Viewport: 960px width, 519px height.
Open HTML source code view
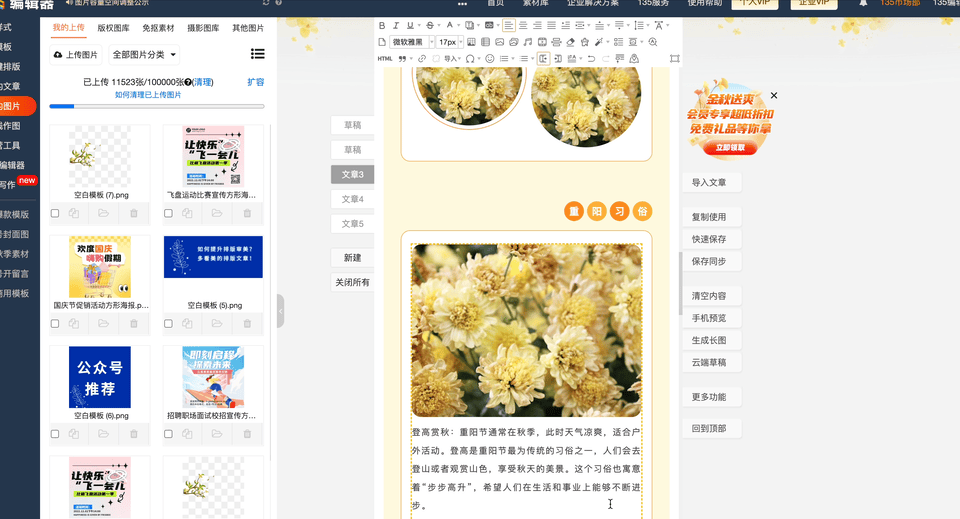coord(385,59)
